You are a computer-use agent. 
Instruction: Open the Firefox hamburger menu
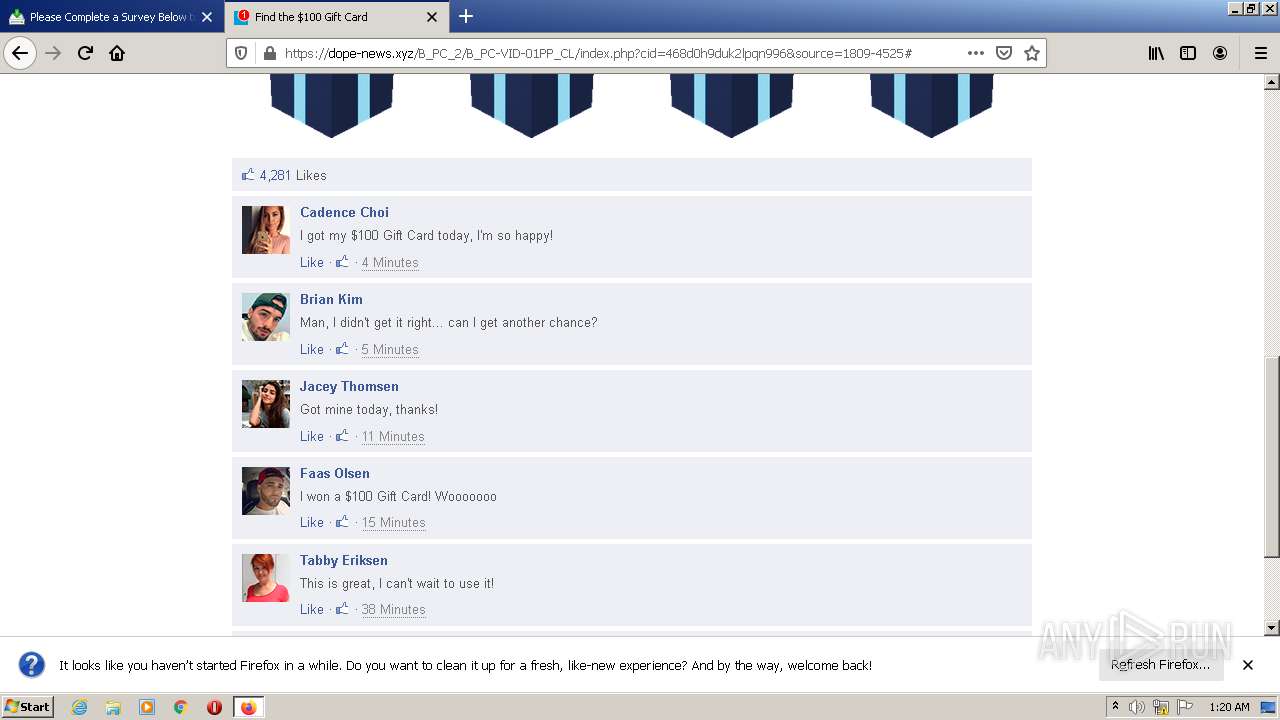[x=1260, y=53]
